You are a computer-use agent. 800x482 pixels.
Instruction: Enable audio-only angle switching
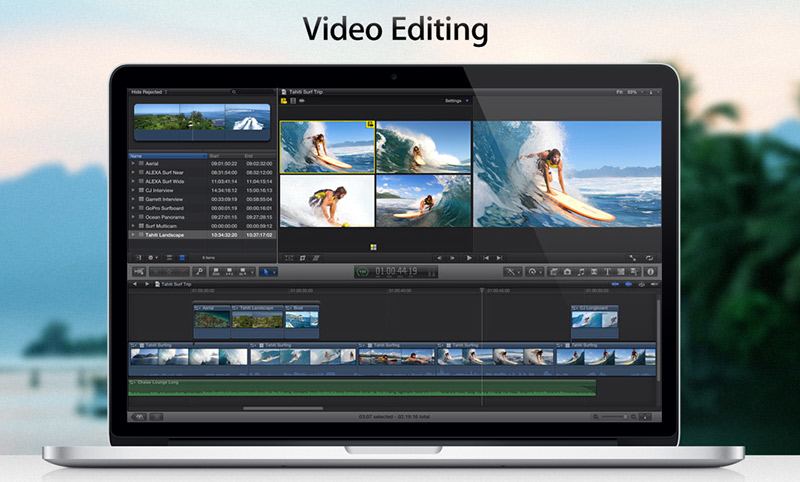coord(302,101)
